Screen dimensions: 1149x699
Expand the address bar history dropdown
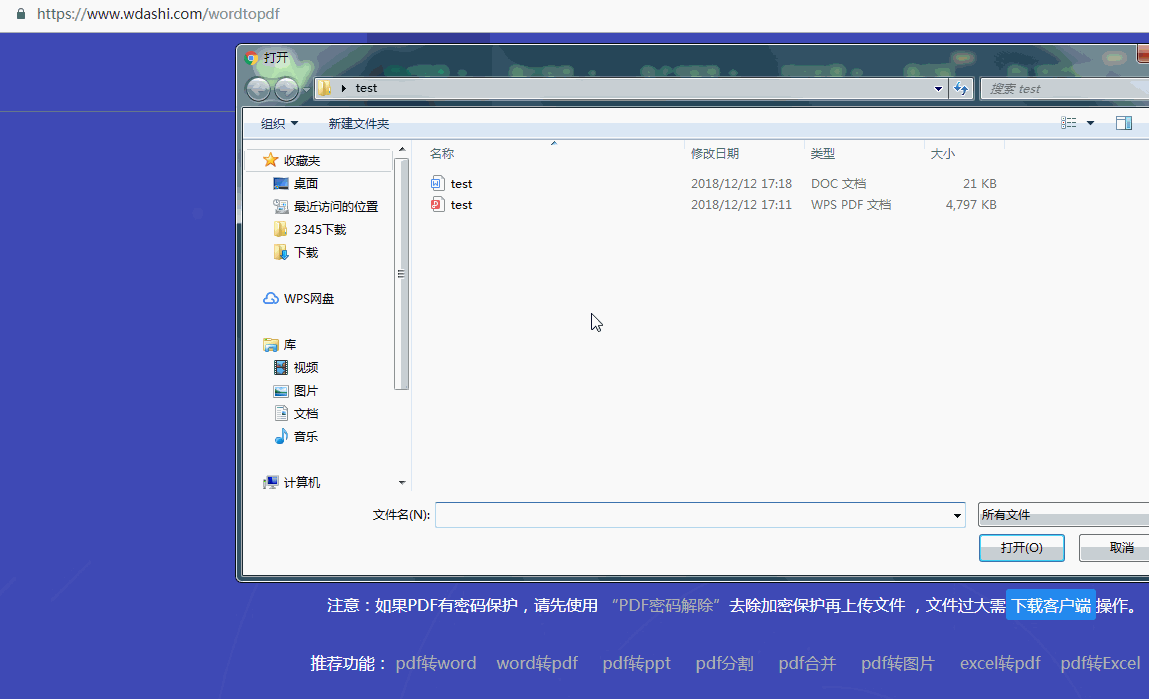coord(938,89)
